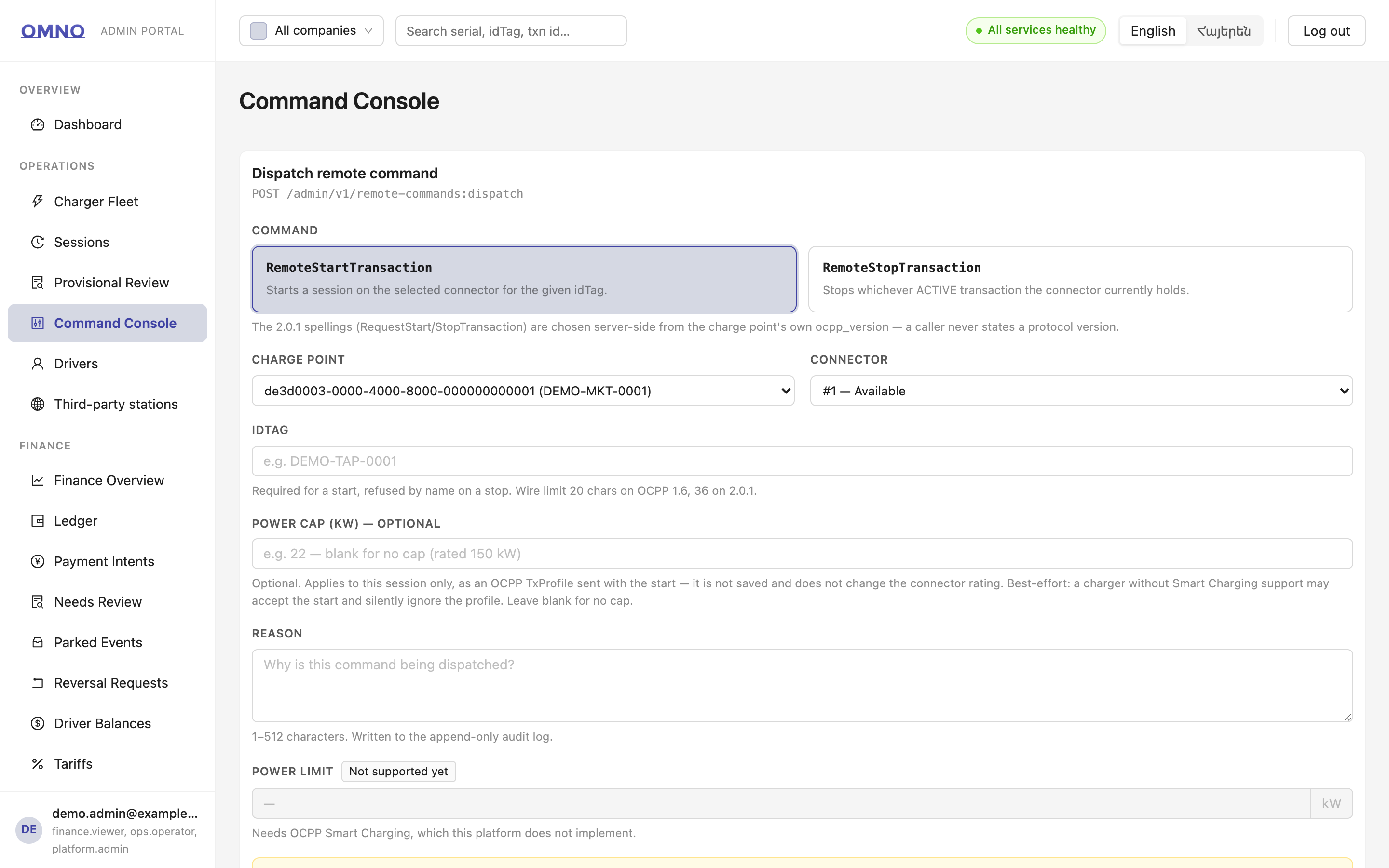Screen dimensions: 1389x868
Task: Click the Reversal Requests undo icon
Action: pos(37,682)
